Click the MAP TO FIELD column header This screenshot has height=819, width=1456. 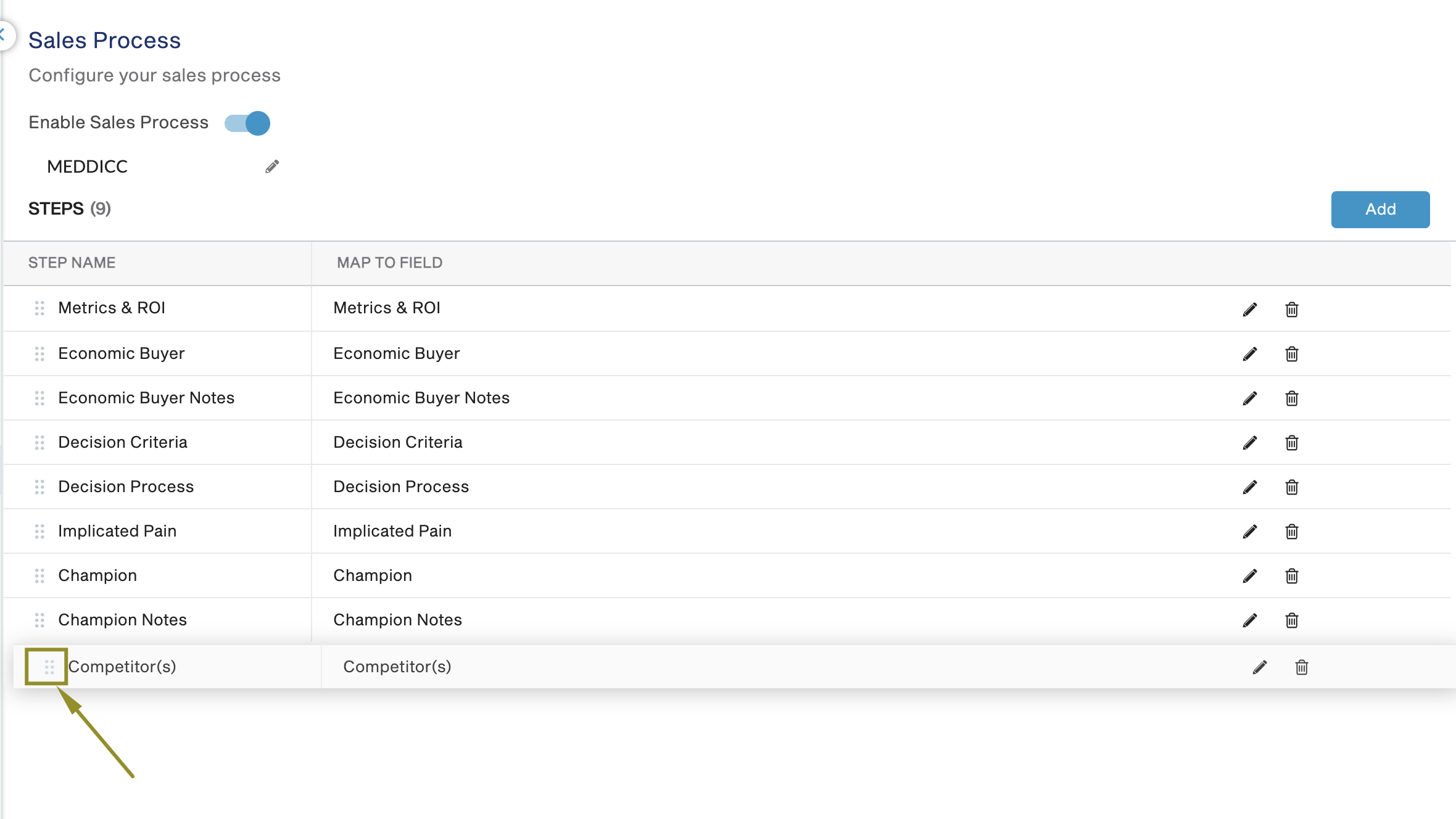(389, 263)
